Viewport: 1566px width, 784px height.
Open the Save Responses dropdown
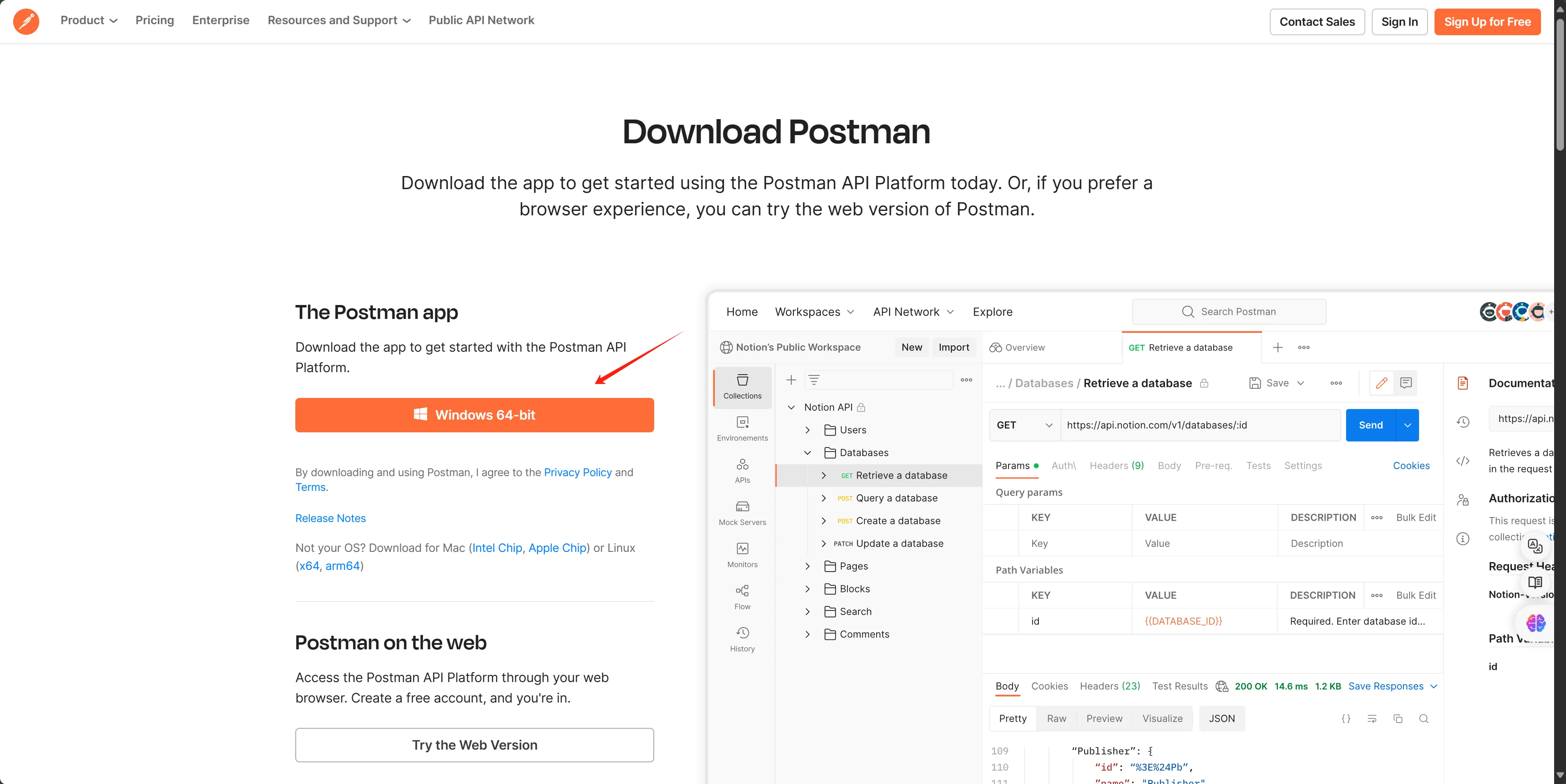[1393, 686]
